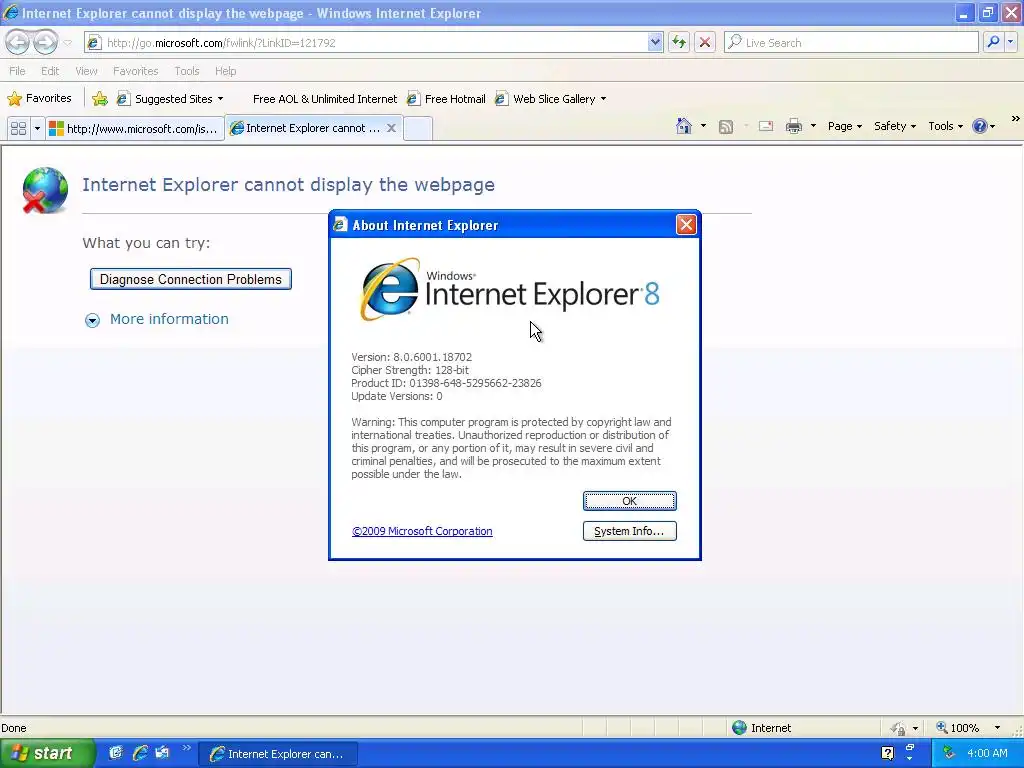Click Show Desktop quick launch icon
Screen dimensions: 1024x768
coord(116,753)
